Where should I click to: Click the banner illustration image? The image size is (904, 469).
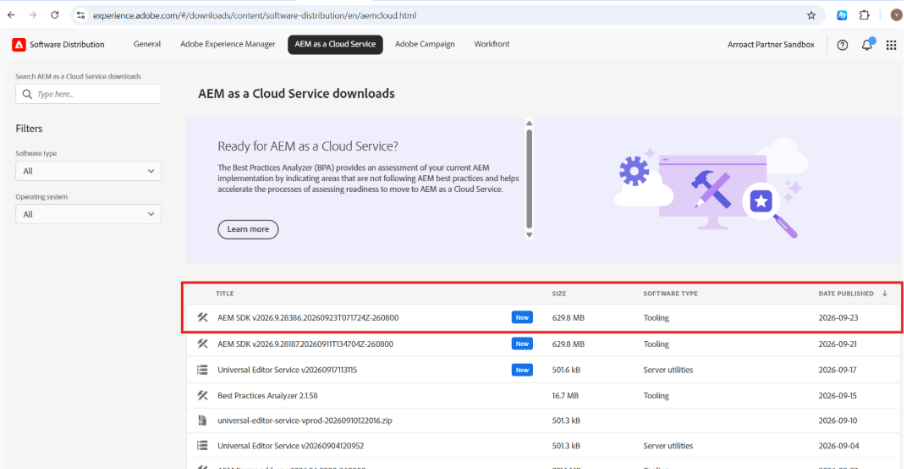point(713,188)
